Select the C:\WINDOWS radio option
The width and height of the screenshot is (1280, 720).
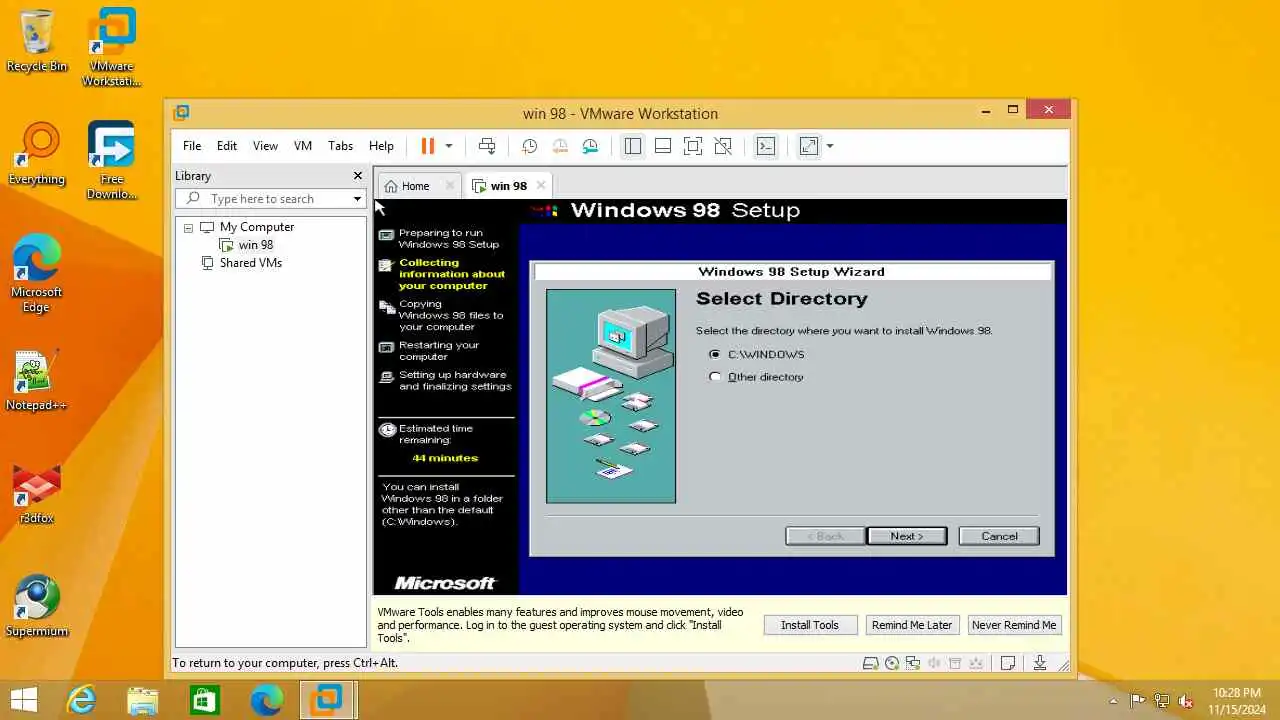[x=714, y=354]
